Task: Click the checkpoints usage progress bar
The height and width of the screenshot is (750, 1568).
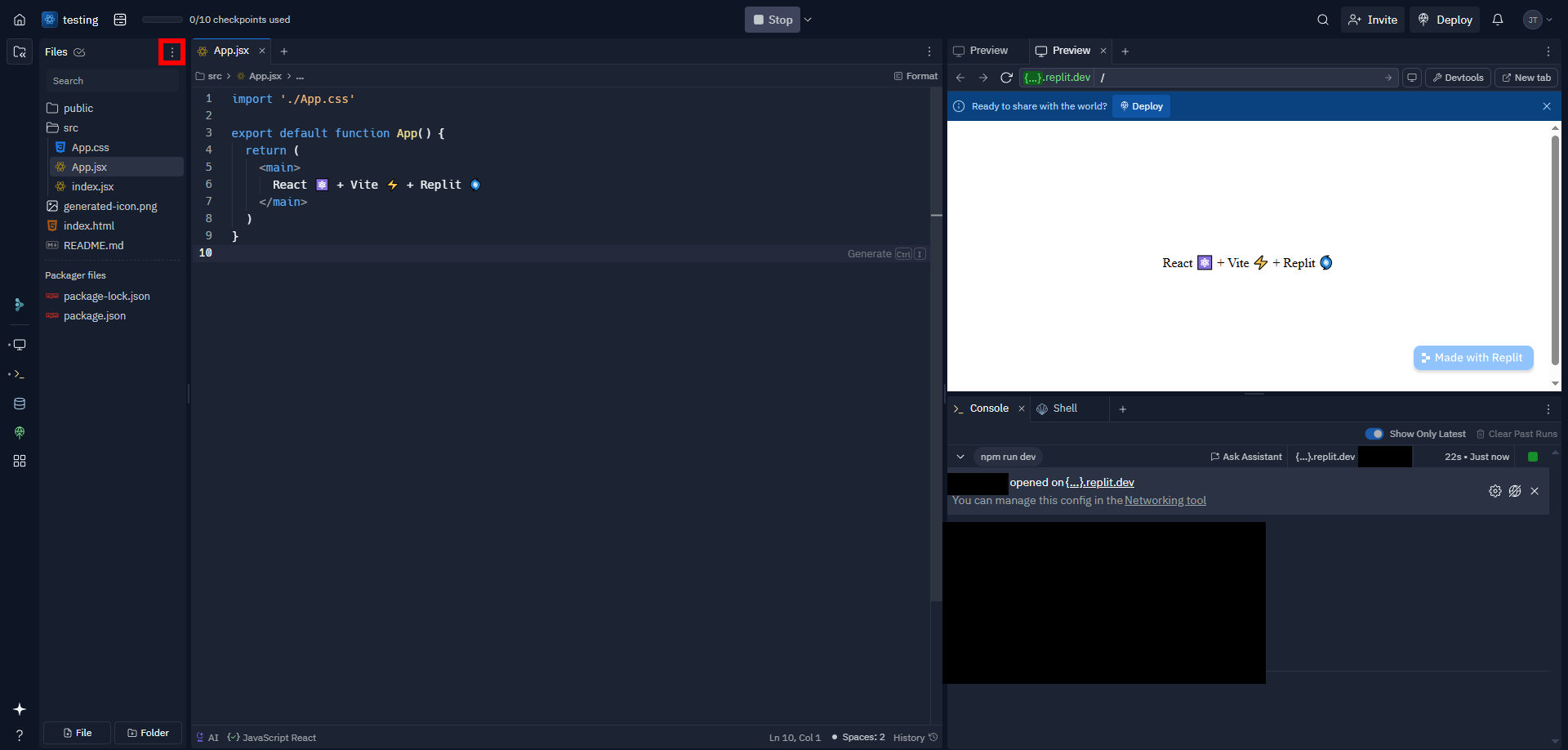Action: pos(163,20)
